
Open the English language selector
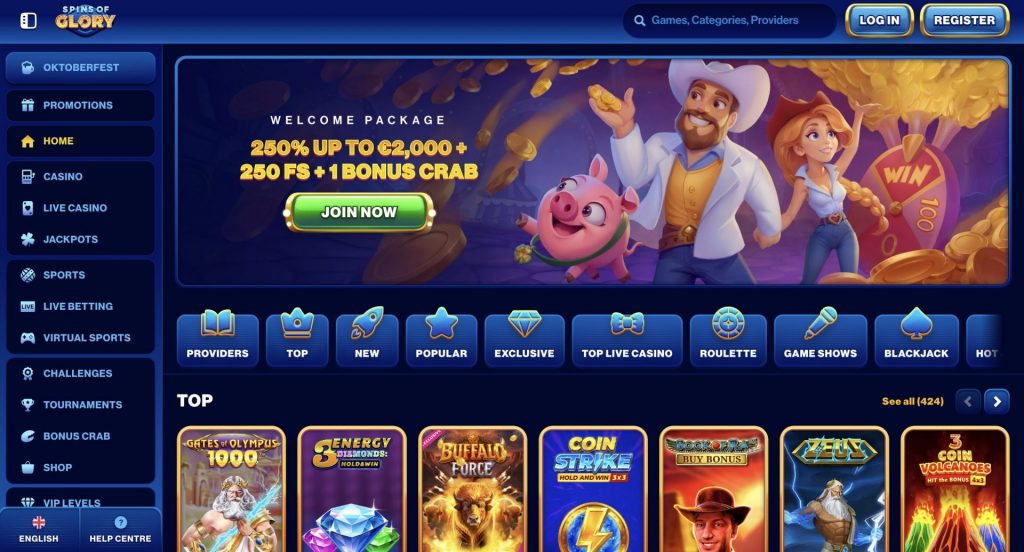click(39, 530)
